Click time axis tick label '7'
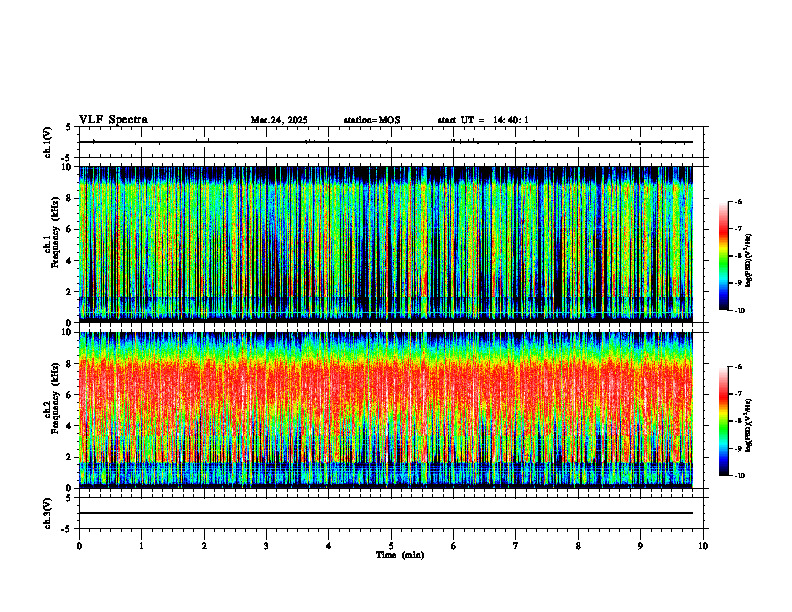This screenshot has width=792, height=612. [516, 546]
